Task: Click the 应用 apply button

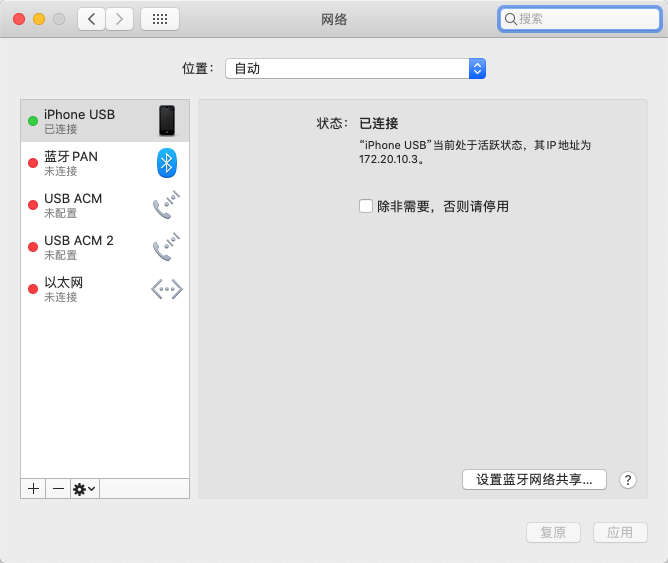Action: [x=620, y=532]
